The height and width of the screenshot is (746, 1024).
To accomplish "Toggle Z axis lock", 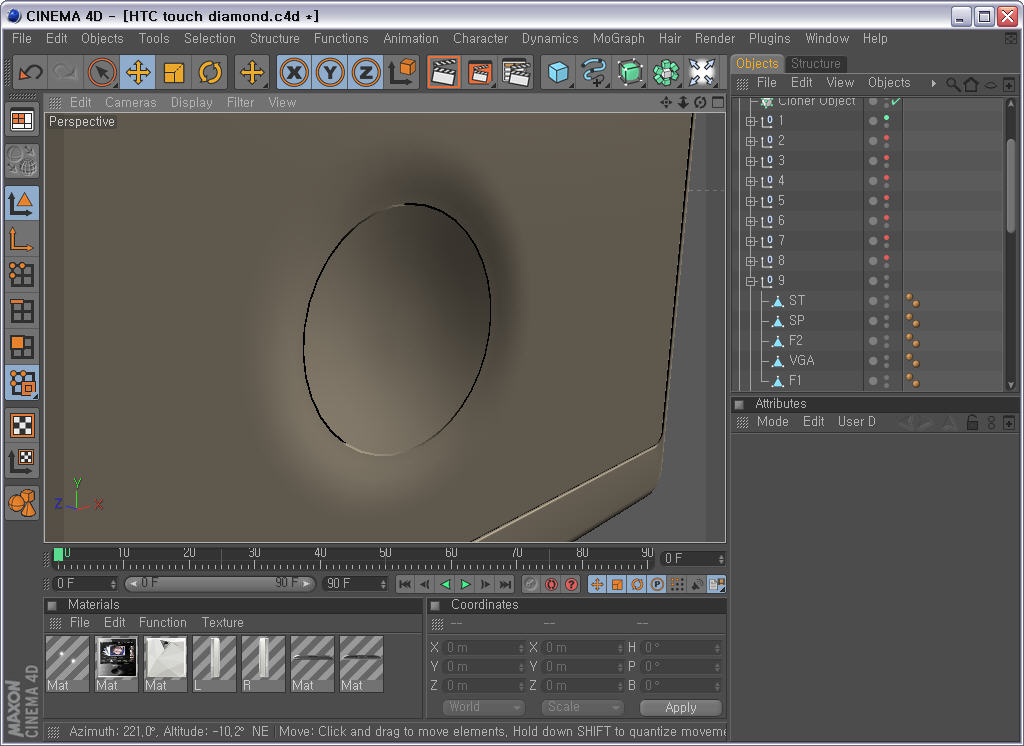I will (366, 72).
